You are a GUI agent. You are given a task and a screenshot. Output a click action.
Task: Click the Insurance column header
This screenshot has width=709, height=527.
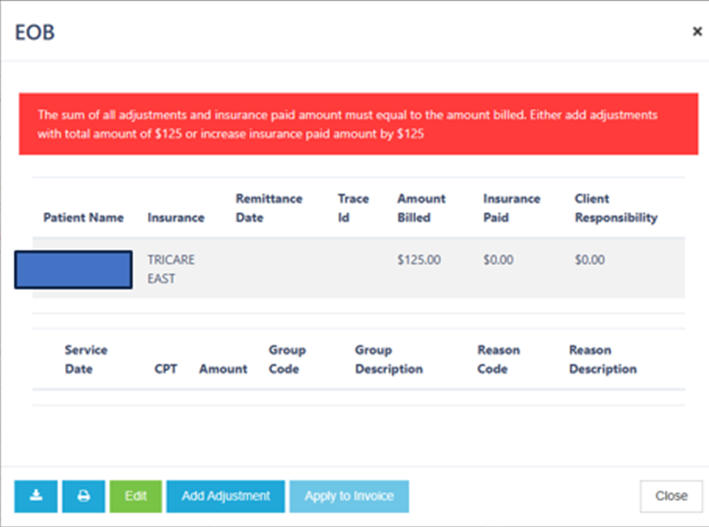pyautogui.click(x=176, y=217)
